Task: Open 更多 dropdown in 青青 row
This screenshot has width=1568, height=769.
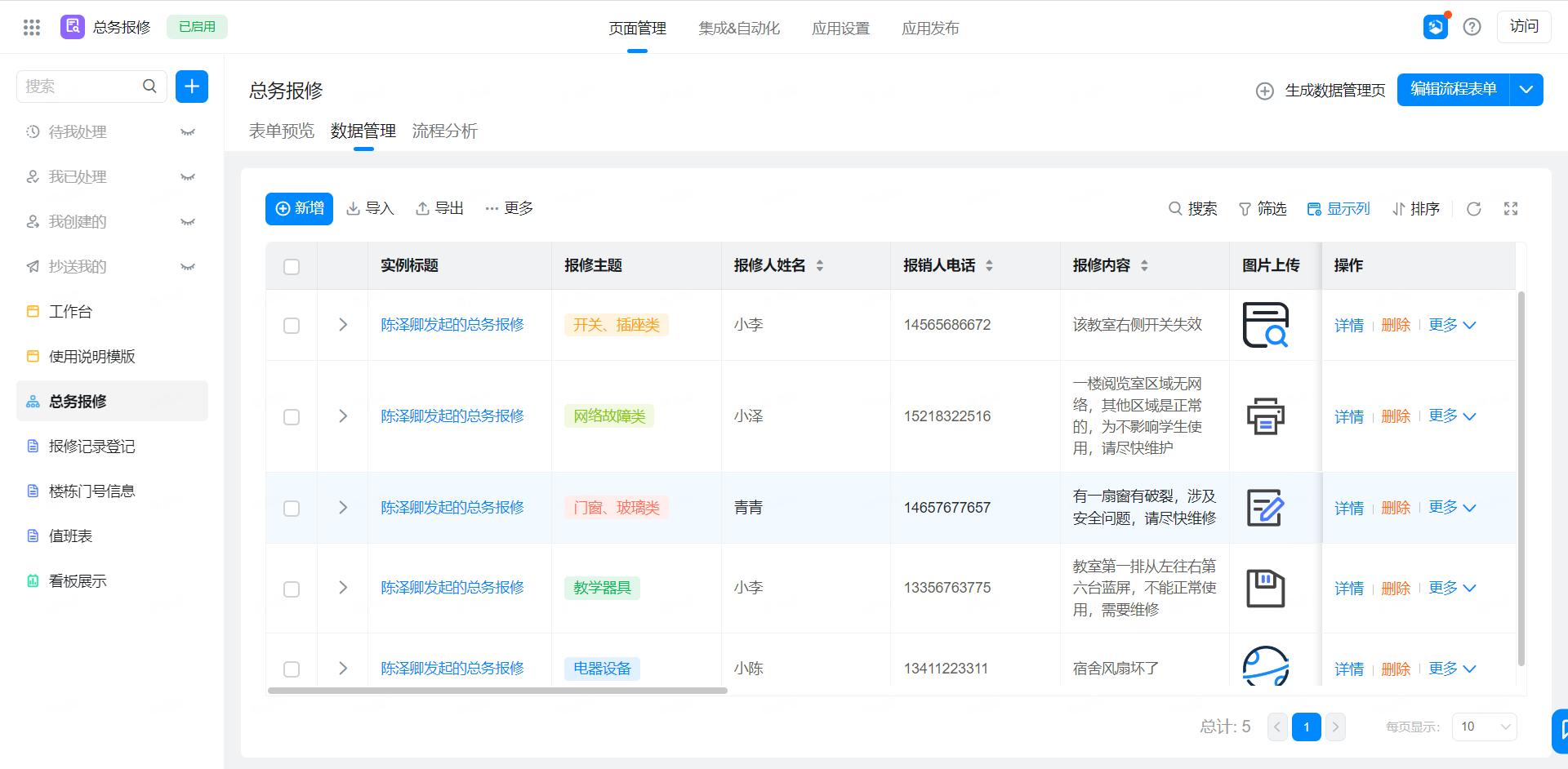Action: click(1452, 507)
